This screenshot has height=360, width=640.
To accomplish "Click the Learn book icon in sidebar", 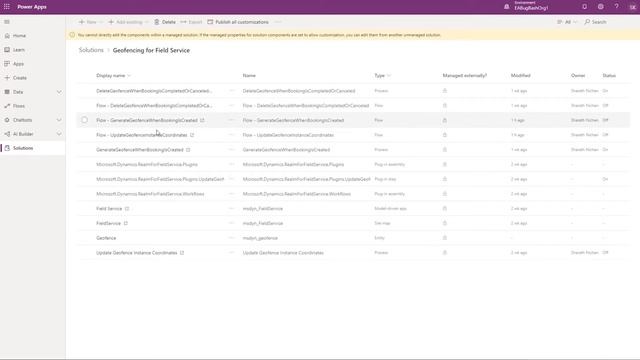I will point(7,49).
